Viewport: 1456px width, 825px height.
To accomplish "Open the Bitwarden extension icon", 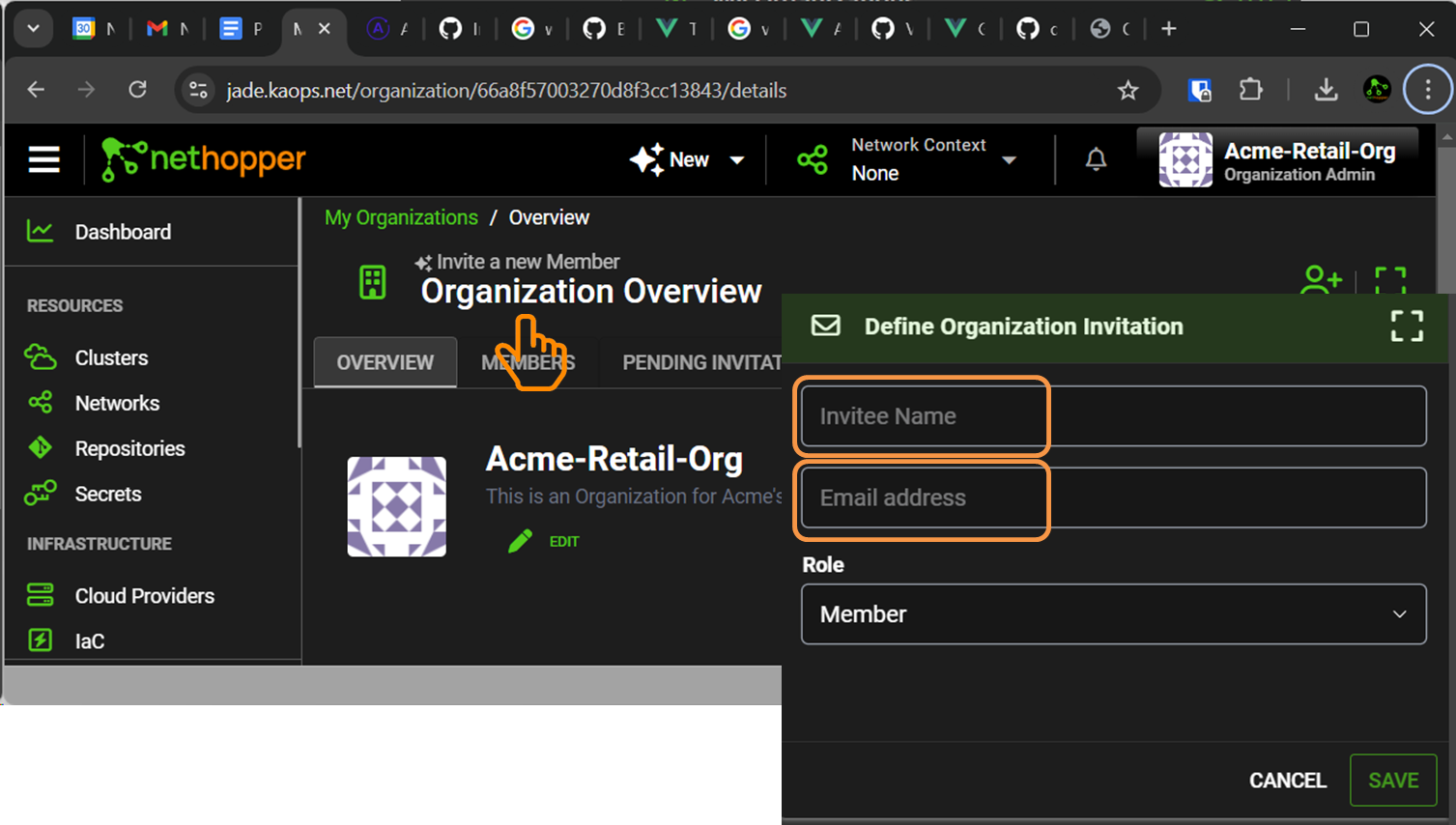I will (1200, 90).
